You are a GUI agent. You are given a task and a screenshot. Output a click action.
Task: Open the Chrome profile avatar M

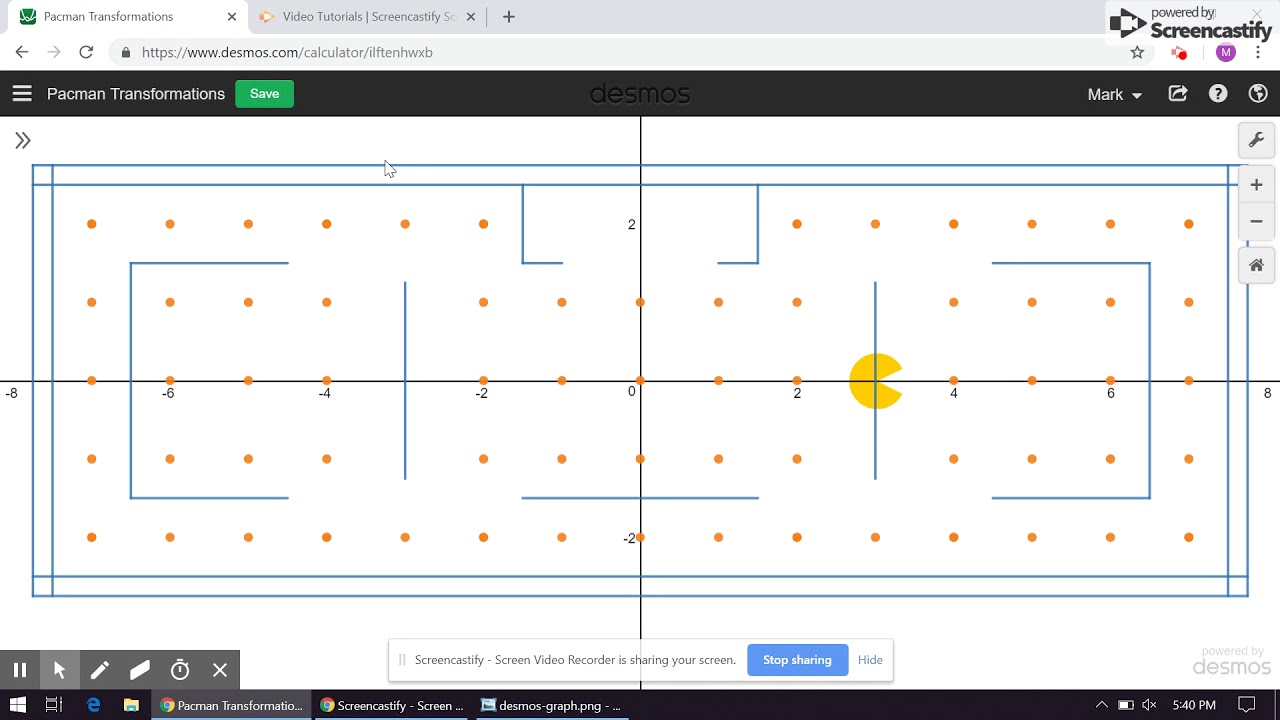coord(1226,52)
